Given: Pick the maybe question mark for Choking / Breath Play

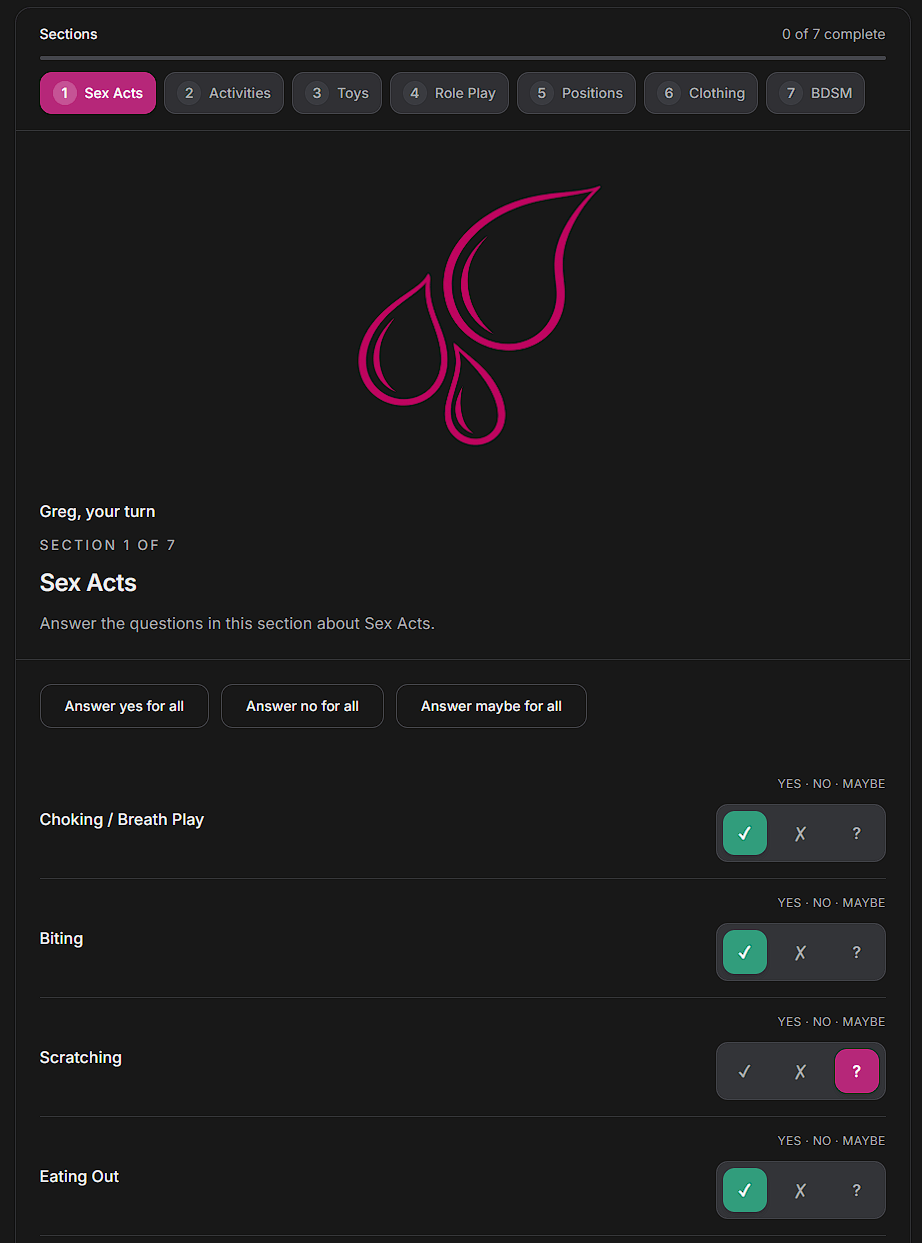Looking at the screenshot, I should click(857, 833).
